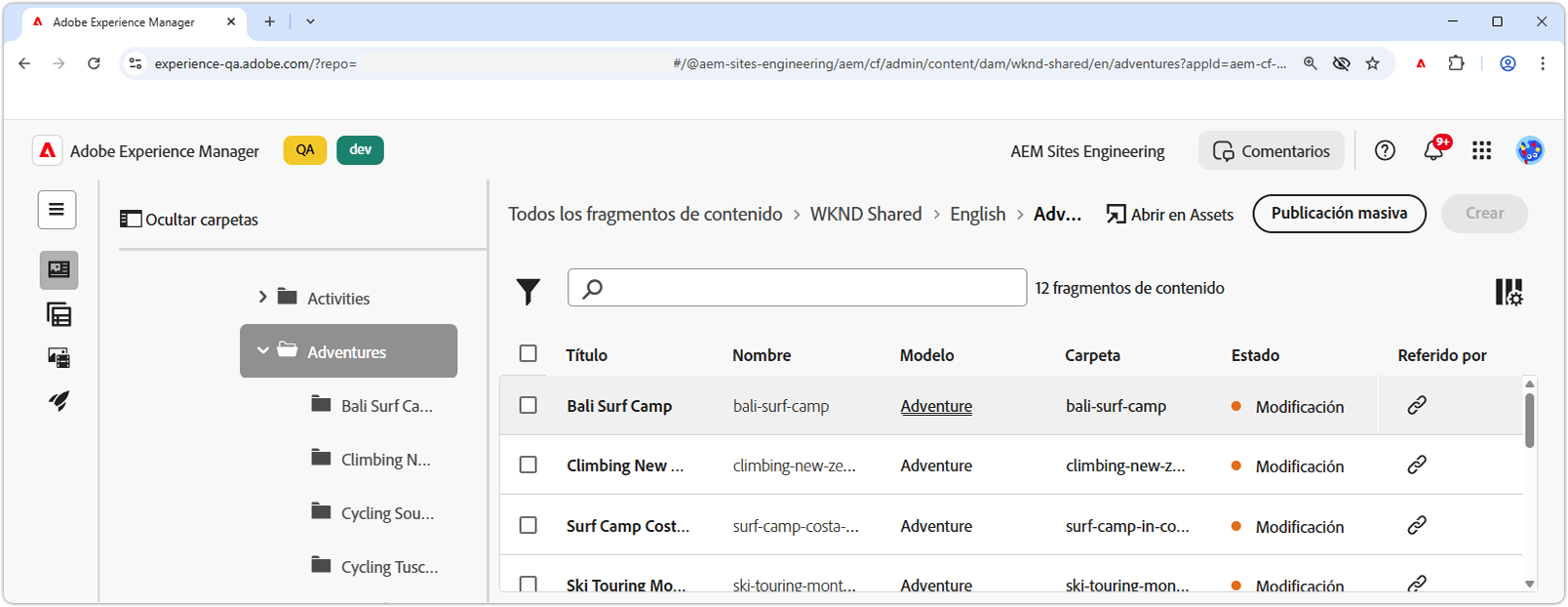Open the Models icon in left rail
Screen dimensions: 1568x607
[x=59, y=314]
